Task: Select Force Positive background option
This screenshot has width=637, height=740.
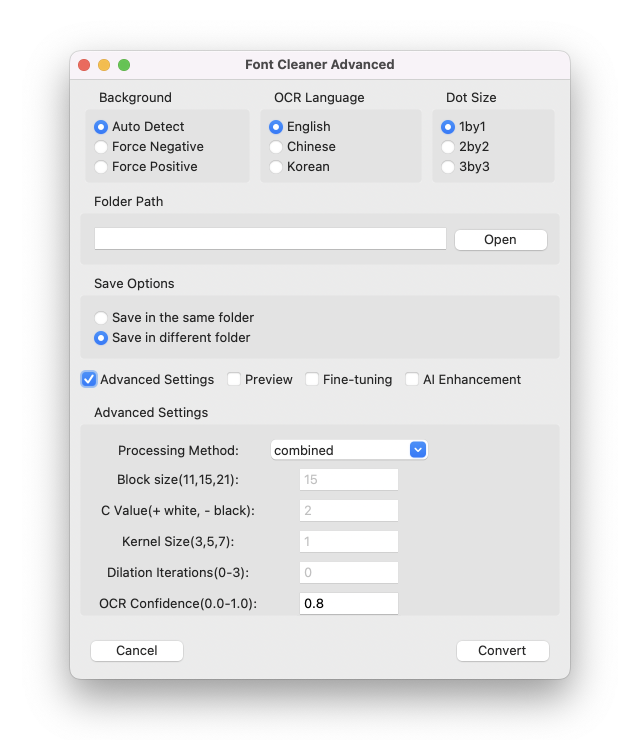Action: tap(101, 167)
